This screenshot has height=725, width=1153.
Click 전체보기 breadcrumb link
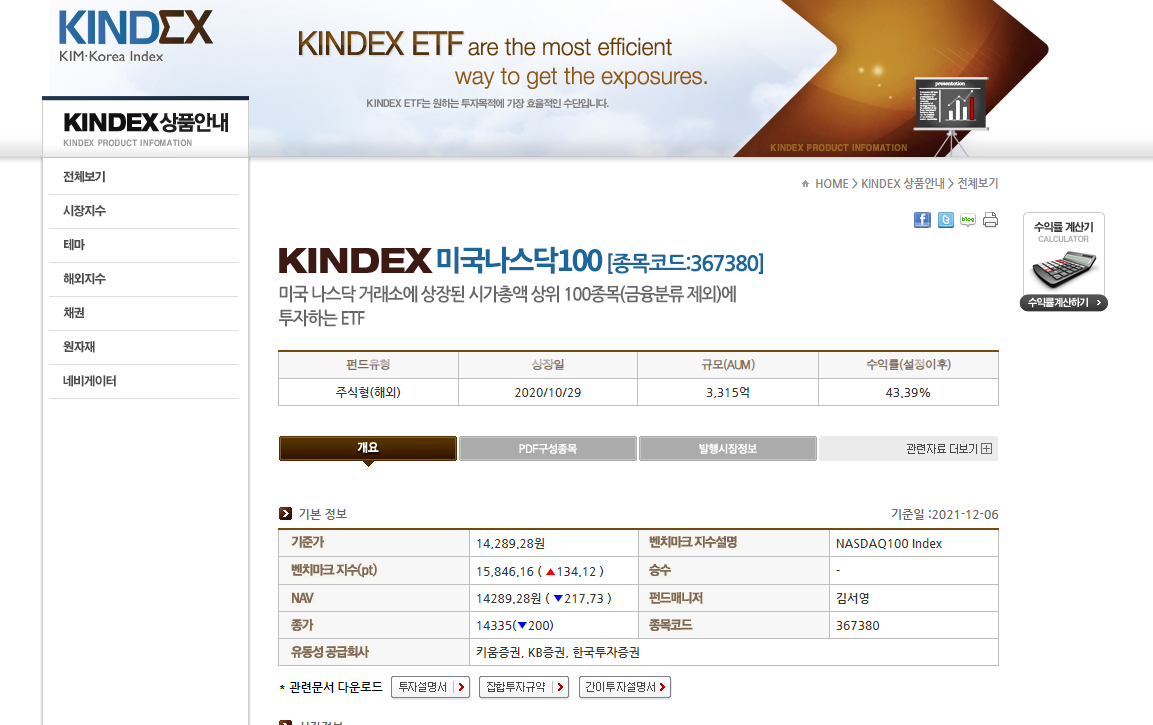coord(978,184)
